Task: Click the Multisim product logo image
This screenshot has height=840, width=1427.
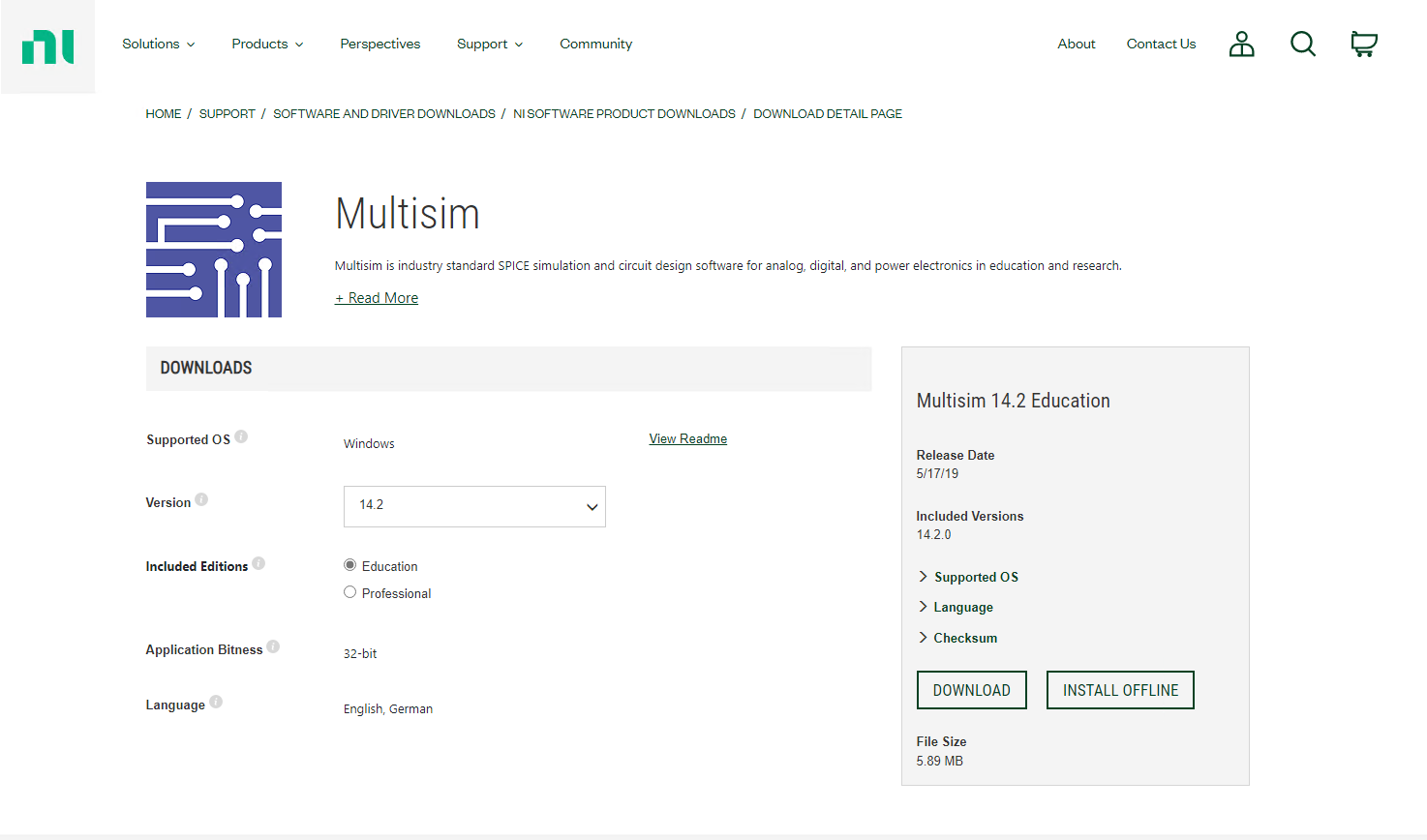Action: coord(214,250)
